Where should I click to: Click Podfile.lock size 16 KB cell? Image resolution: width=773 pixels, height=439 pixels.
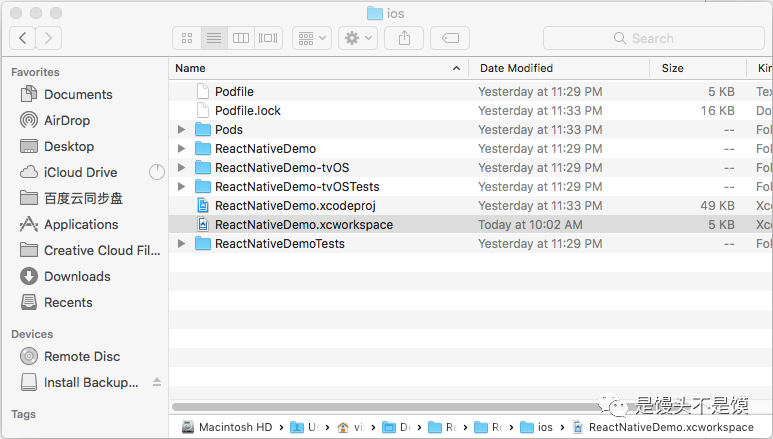point(718,110)
